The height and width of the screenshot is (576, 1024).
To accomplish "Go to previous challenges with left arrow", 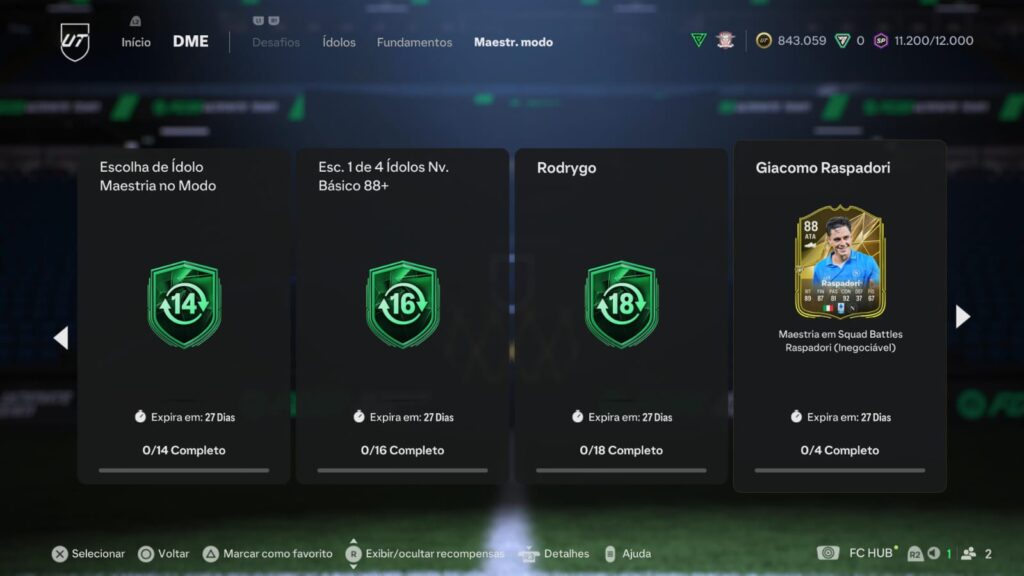I will (61, 338).
